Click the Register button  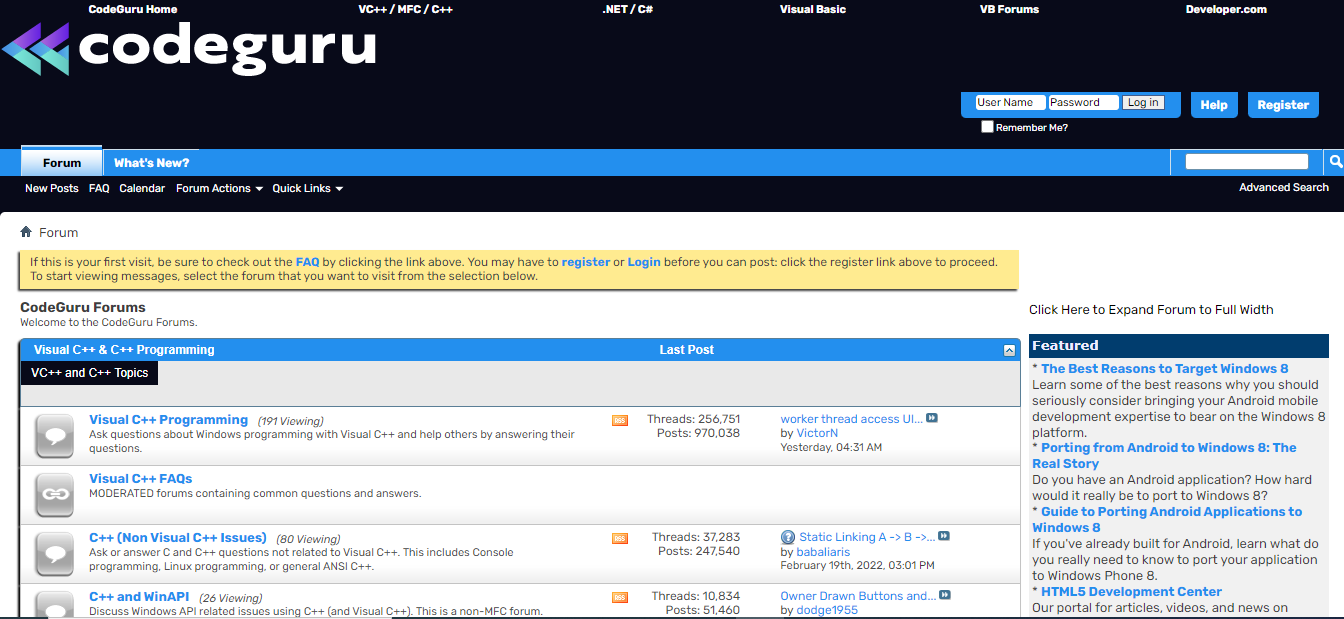1283,105
